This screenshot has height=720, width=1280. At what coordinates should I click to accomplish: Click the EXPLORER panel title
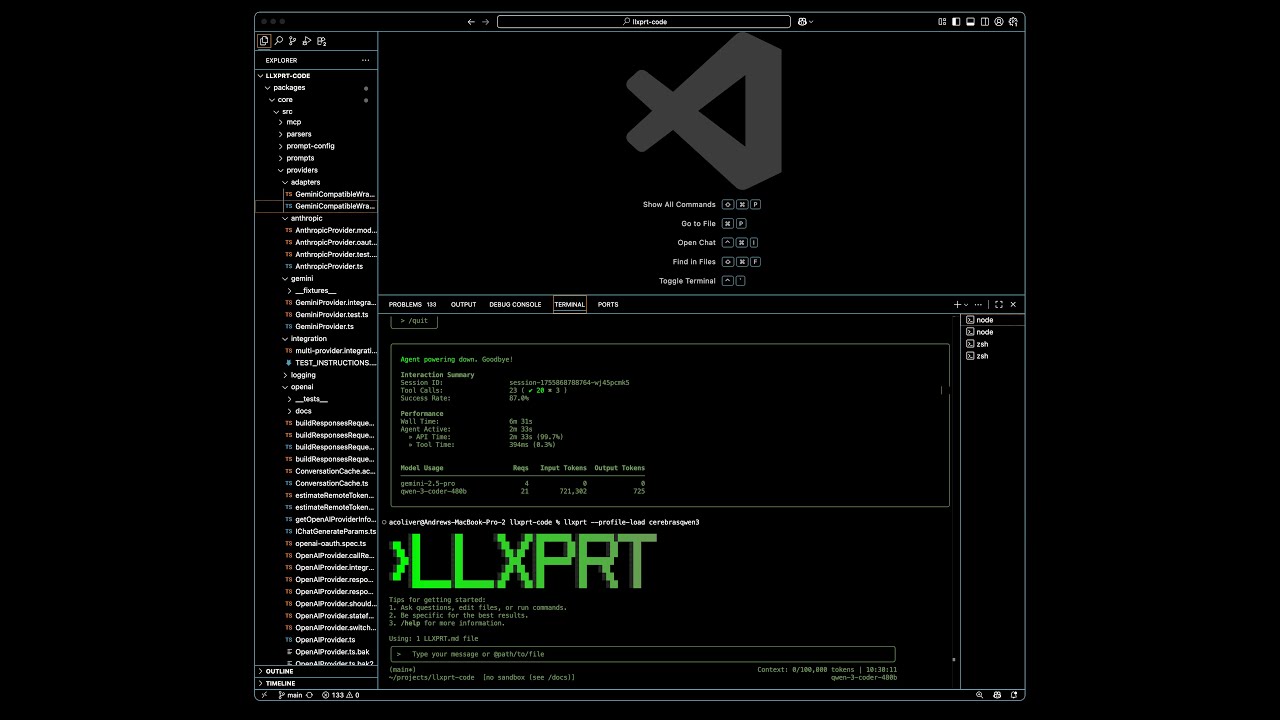pyautogui.click(x=281, y=60)
